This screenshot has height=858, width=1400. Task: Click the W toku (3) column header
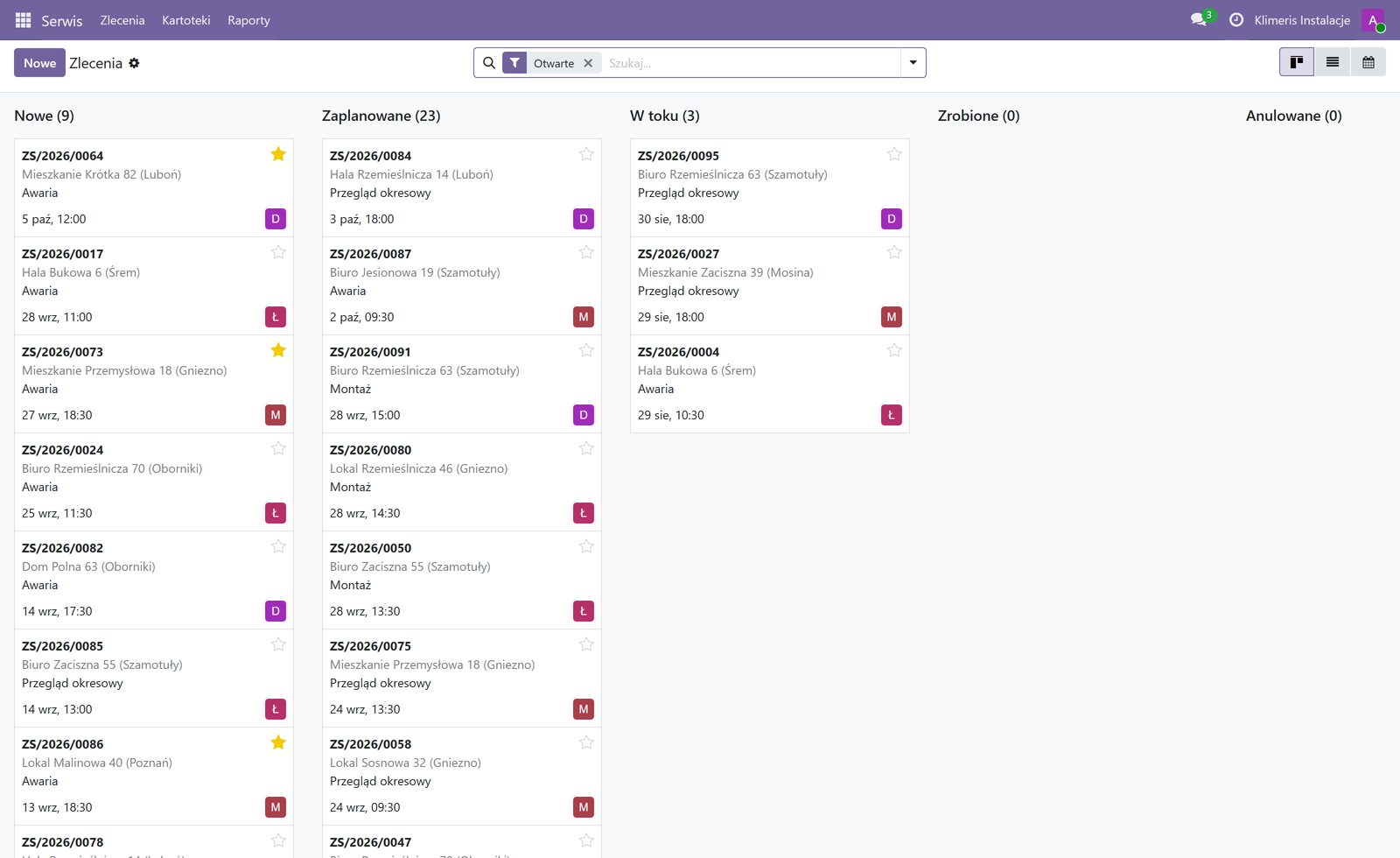tap(665, 116)
